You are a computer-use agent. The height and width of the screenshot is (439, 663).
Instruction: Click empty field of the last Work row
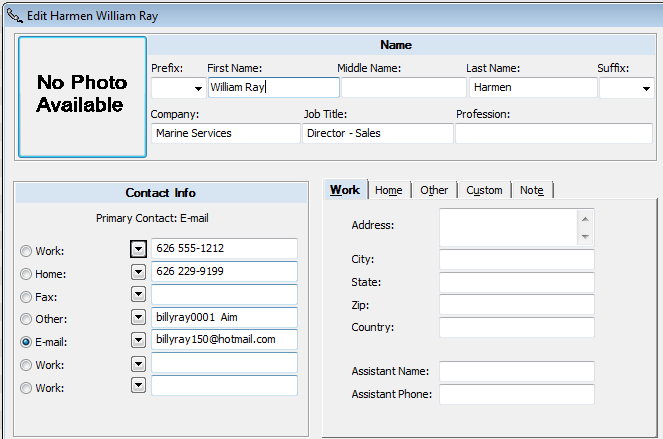[x=225, y=386]
